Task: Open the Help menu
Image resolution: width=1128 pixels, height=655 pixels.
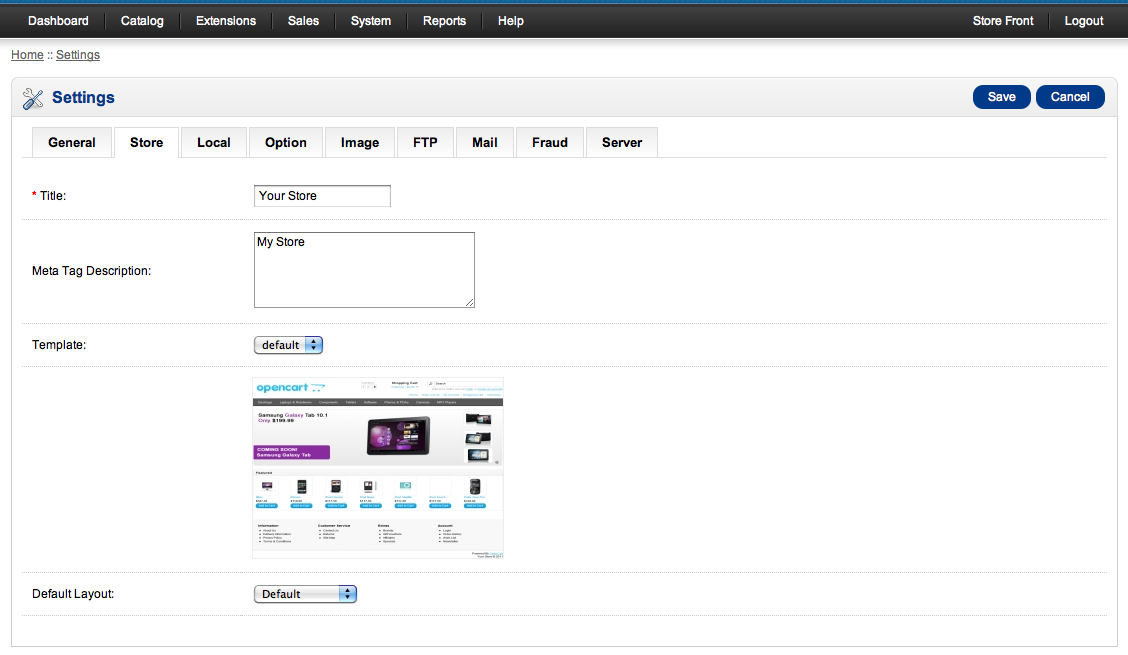Action: click(510, 20)
